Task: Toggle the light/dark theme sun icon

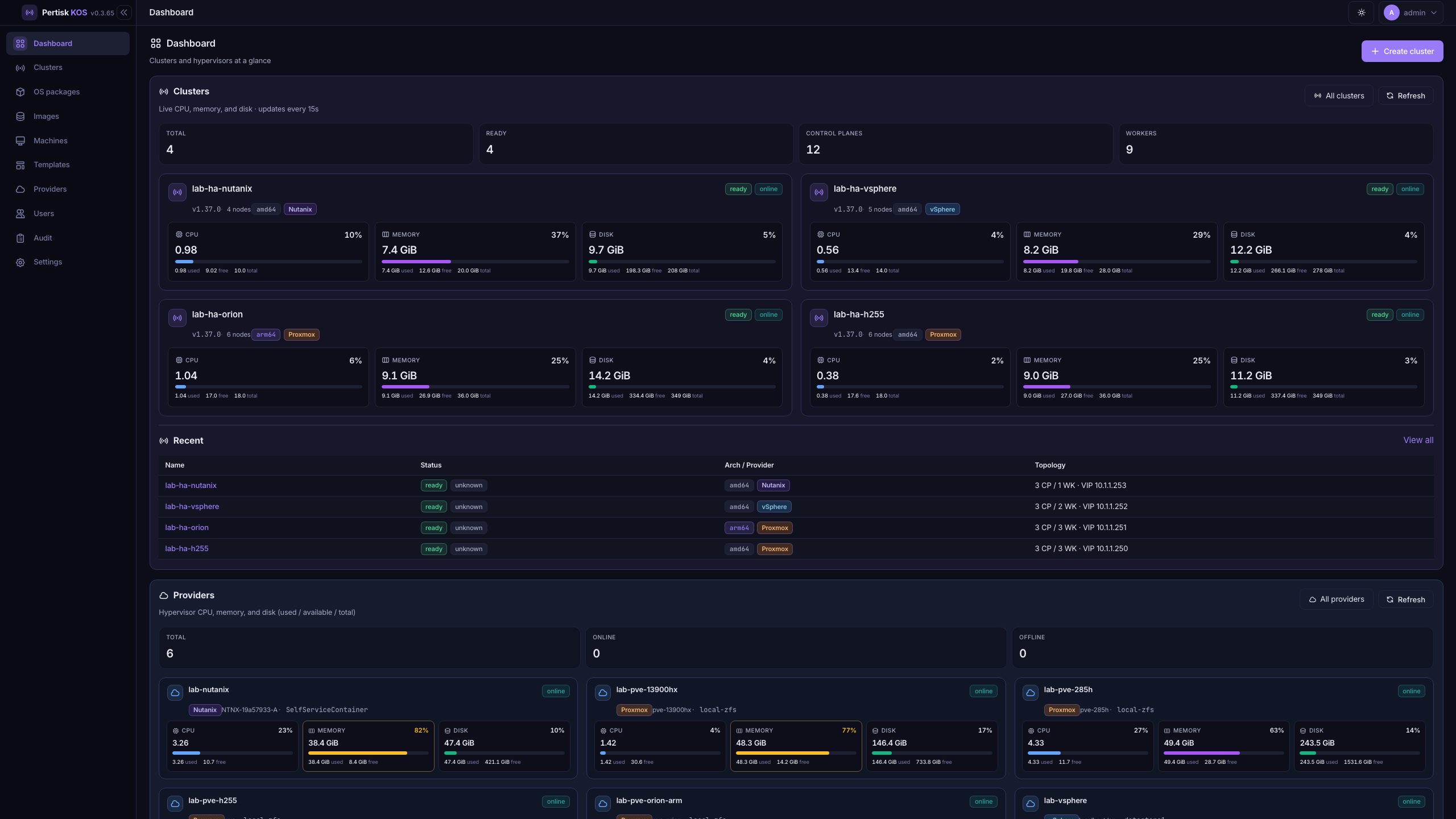Action: 1361,13
